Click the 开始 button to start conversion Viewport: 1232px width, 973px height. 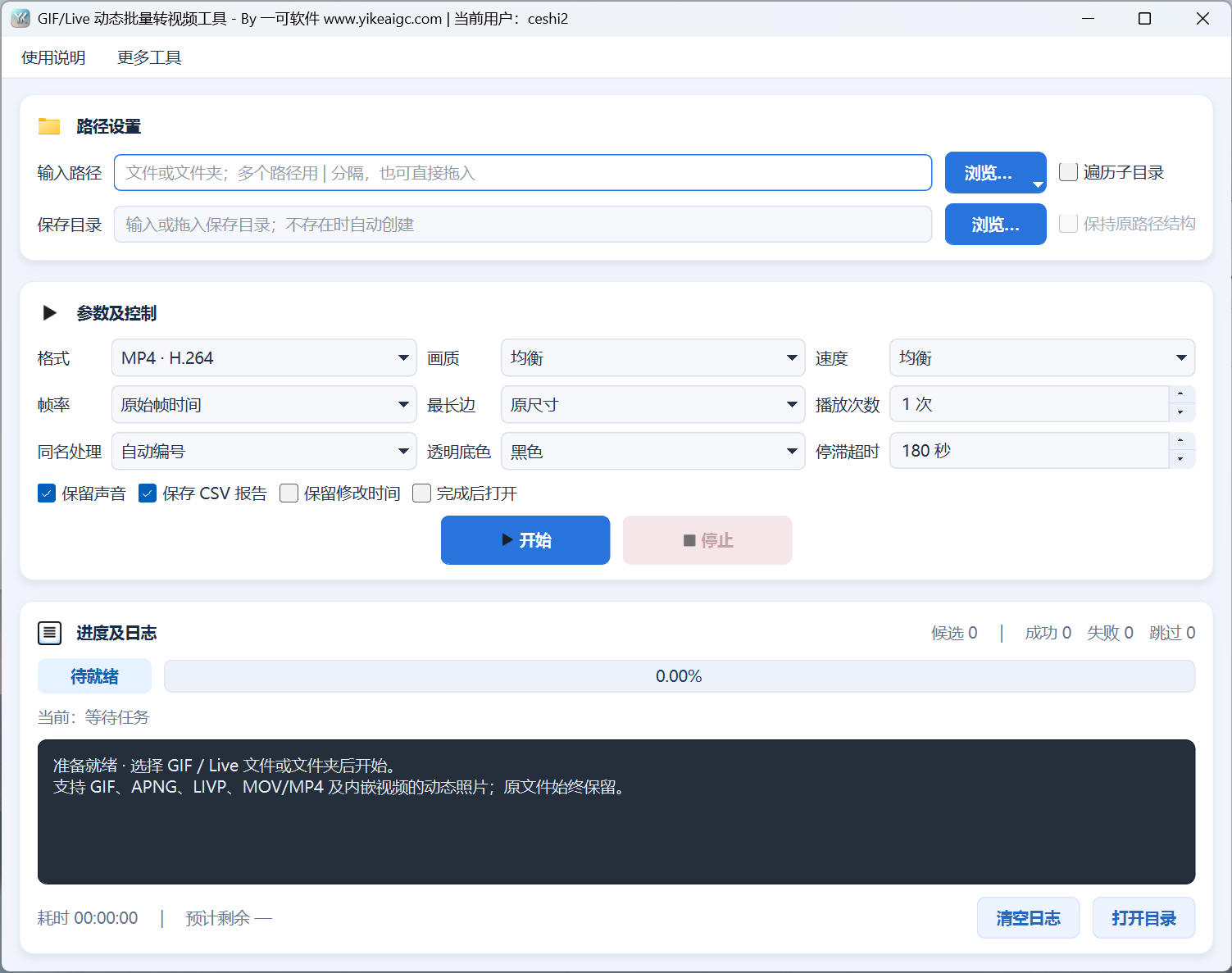click(525, 540)
